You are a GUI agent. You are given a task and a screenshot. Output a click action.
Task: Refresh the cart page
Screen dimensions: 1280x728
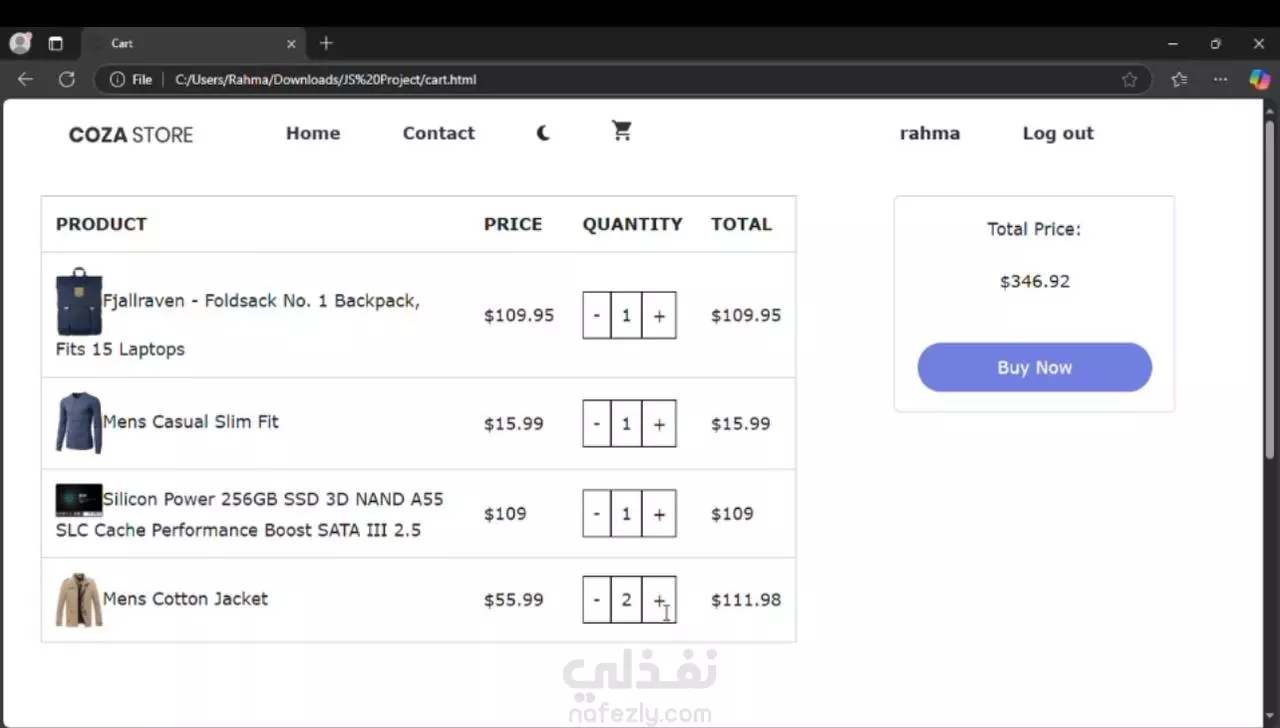(67, 79)
